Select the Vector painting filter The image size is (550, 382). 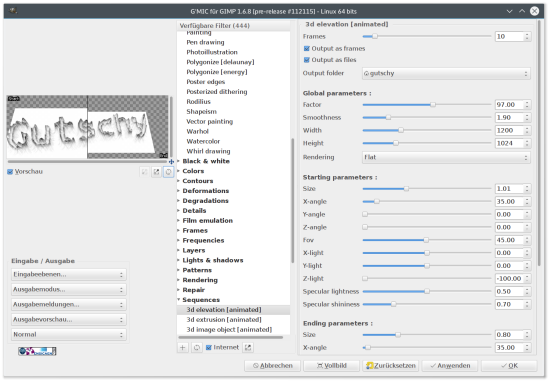[209, 122]
